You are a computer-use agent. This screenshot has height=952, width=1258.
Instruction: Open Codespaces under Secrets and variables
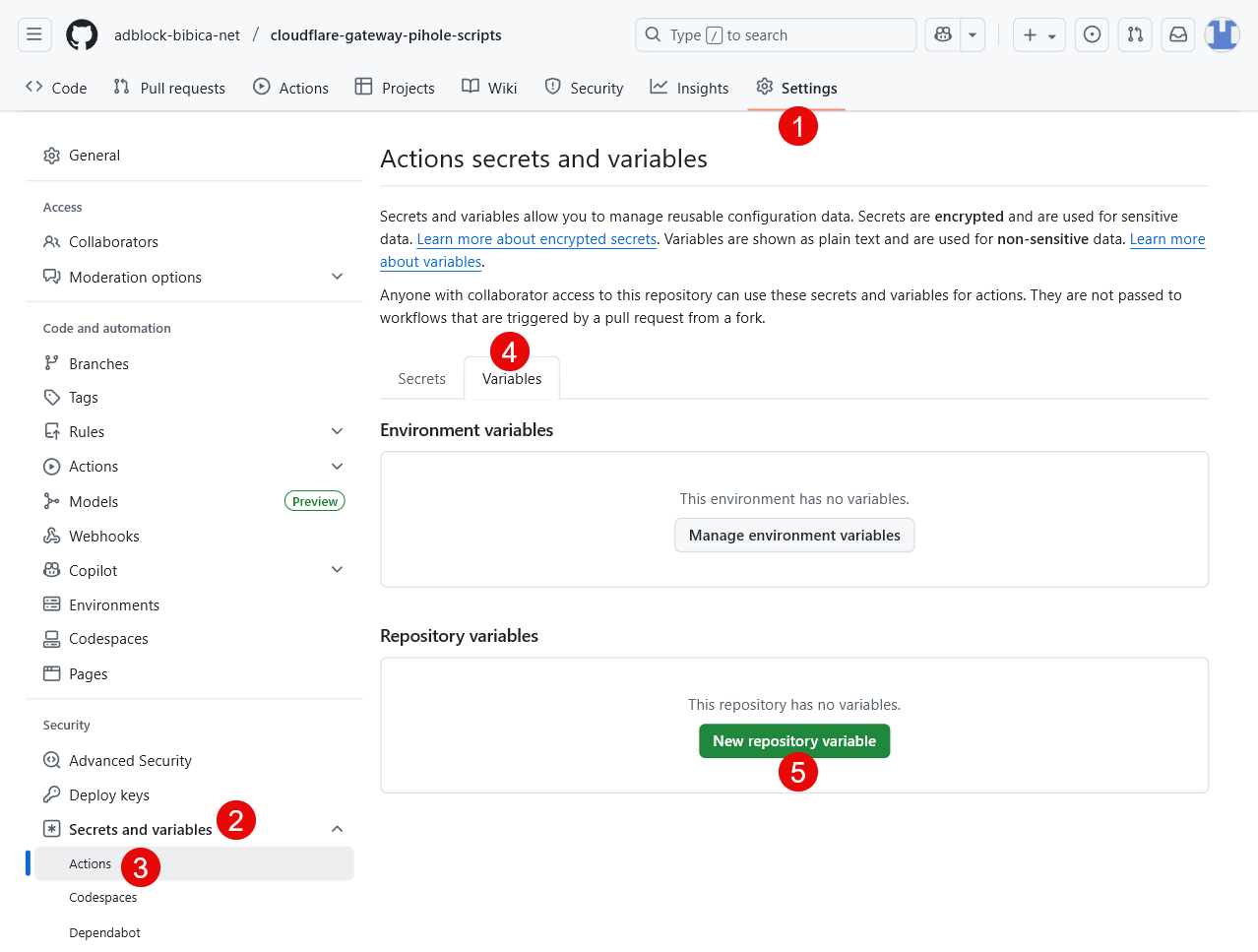click(x=103, y=897)
